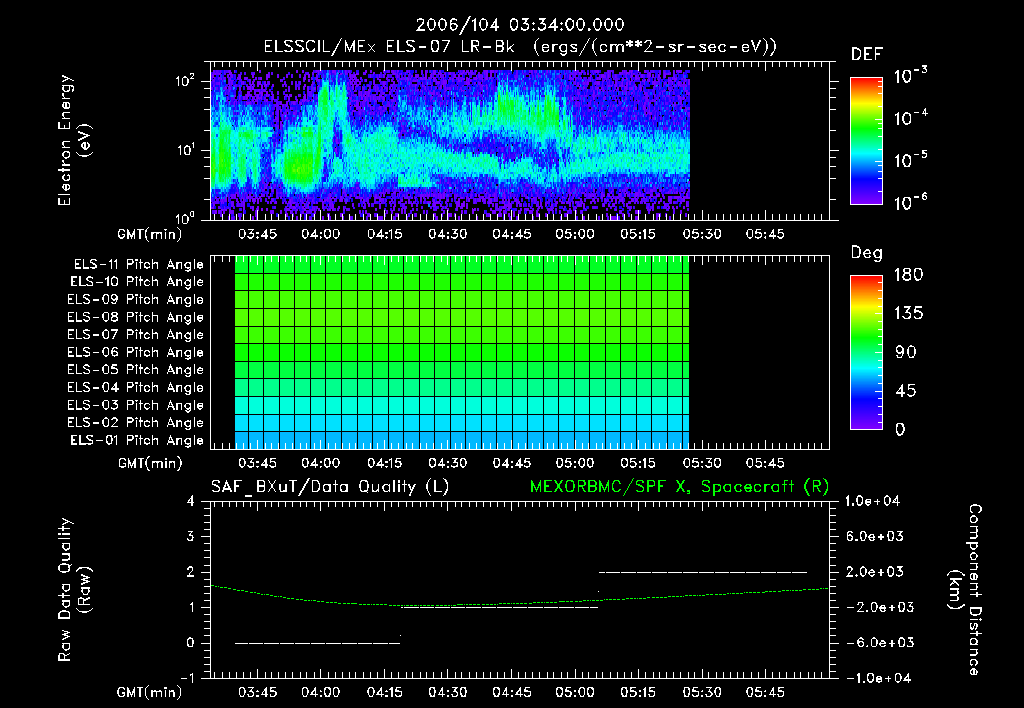The image size is (1024, 708).
Task: Select the ELS-02 Pitch Angle row label
Action: pyautogui.click(x=136, y=423)
